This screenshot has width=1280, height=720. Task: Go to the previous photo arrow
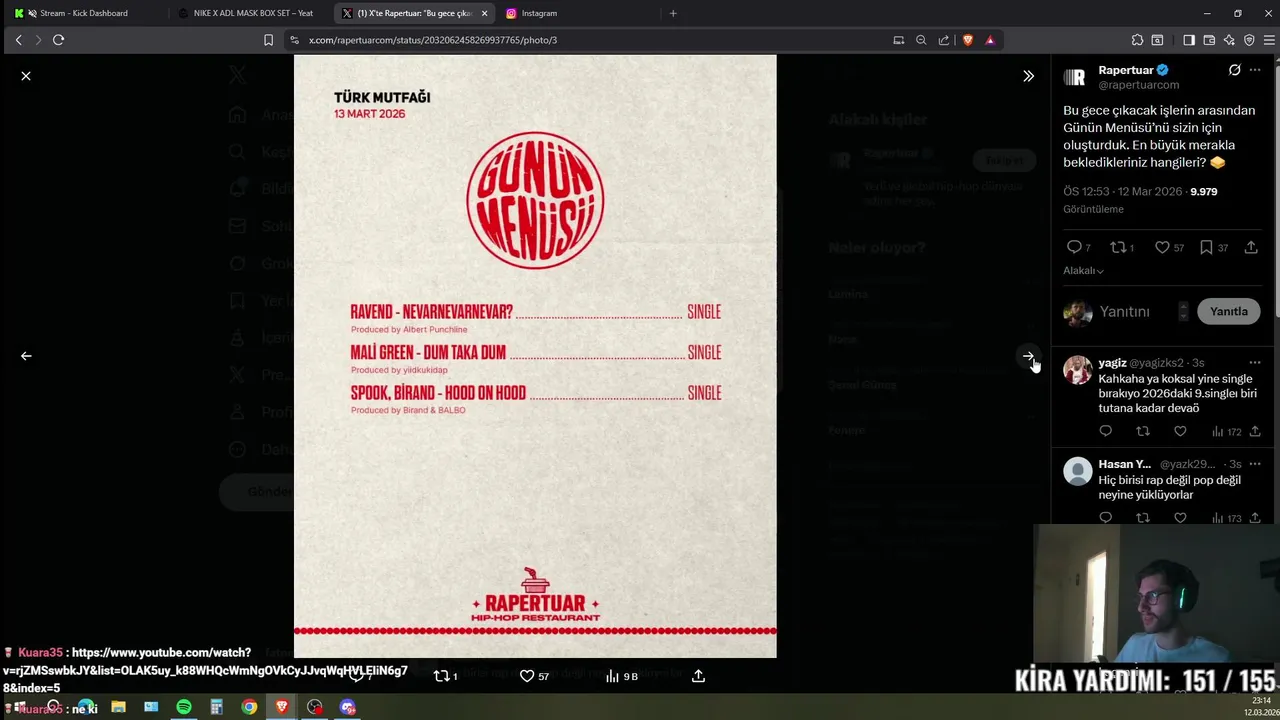click(26, 356)
